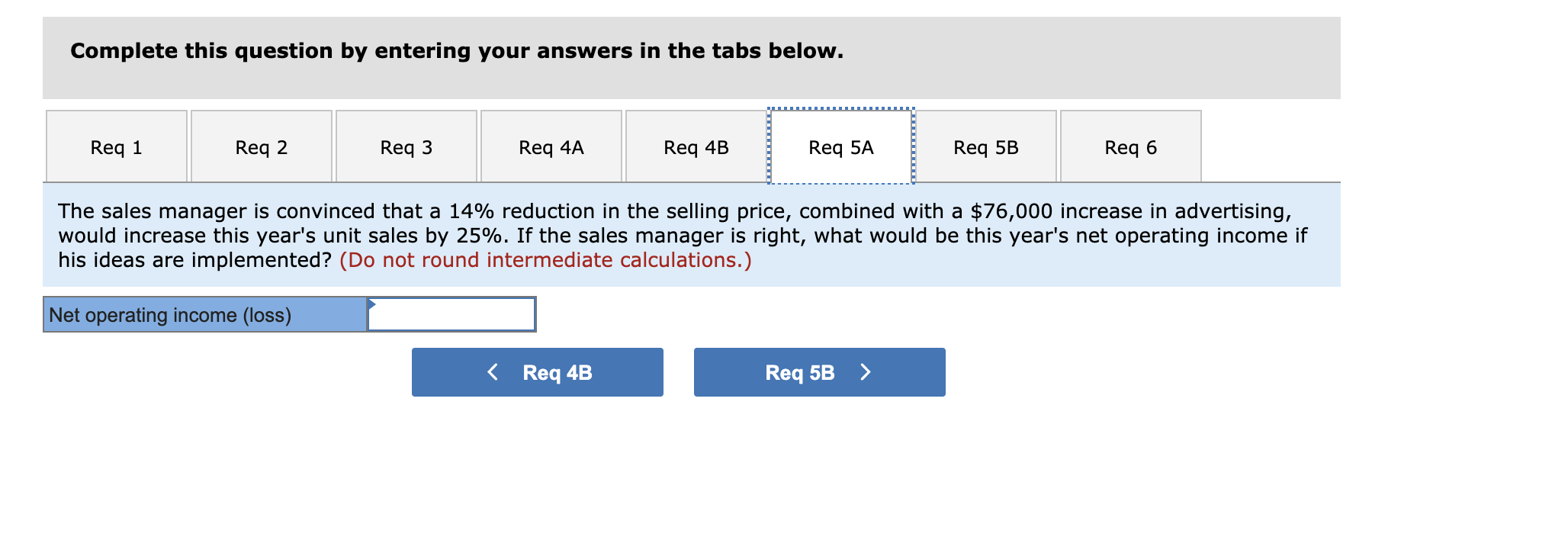Select the Req 3 tab

point(406,146)
